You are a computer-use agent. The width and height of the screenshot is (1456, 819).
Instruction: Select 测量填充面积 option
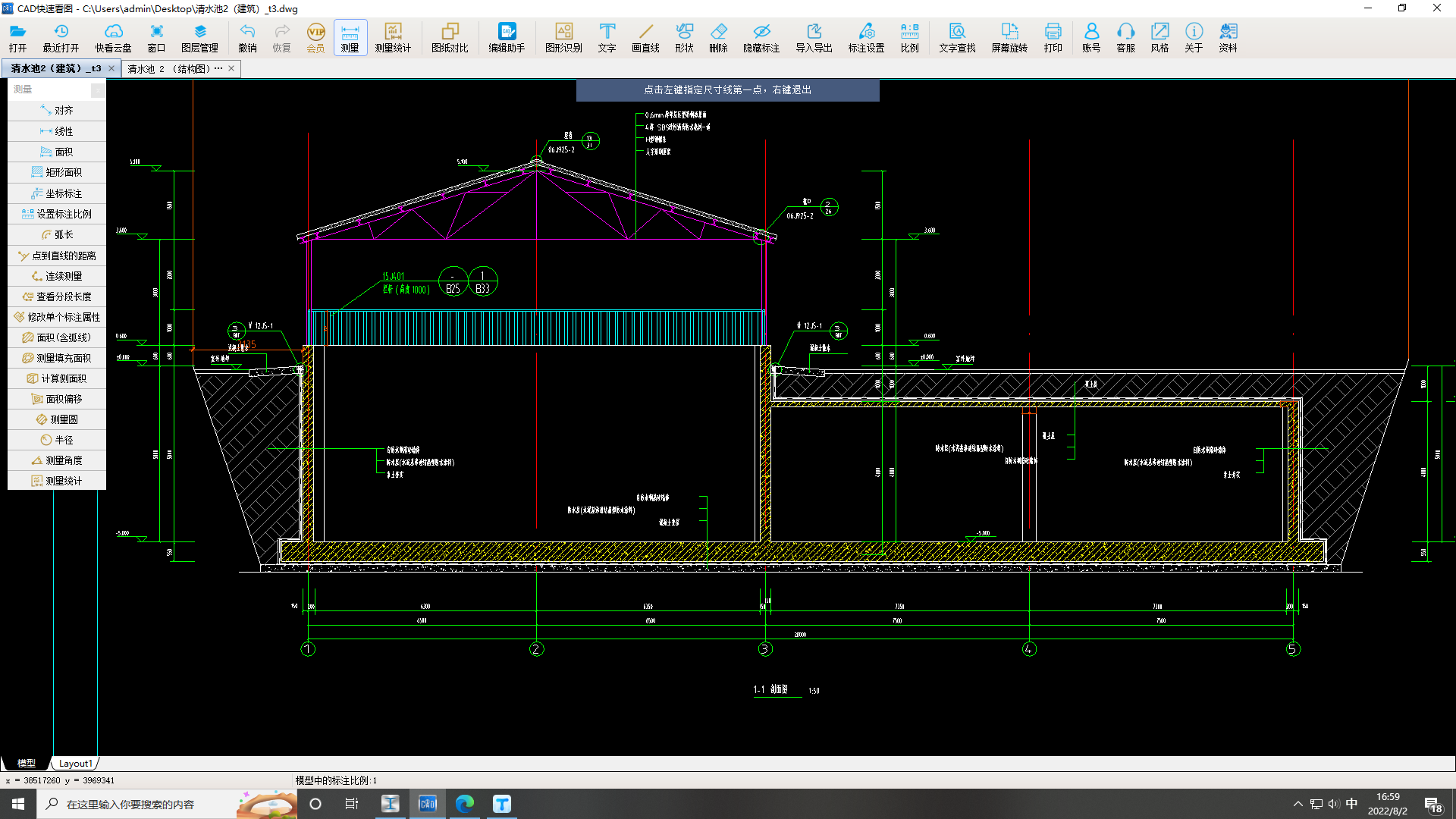pos(57,358)
